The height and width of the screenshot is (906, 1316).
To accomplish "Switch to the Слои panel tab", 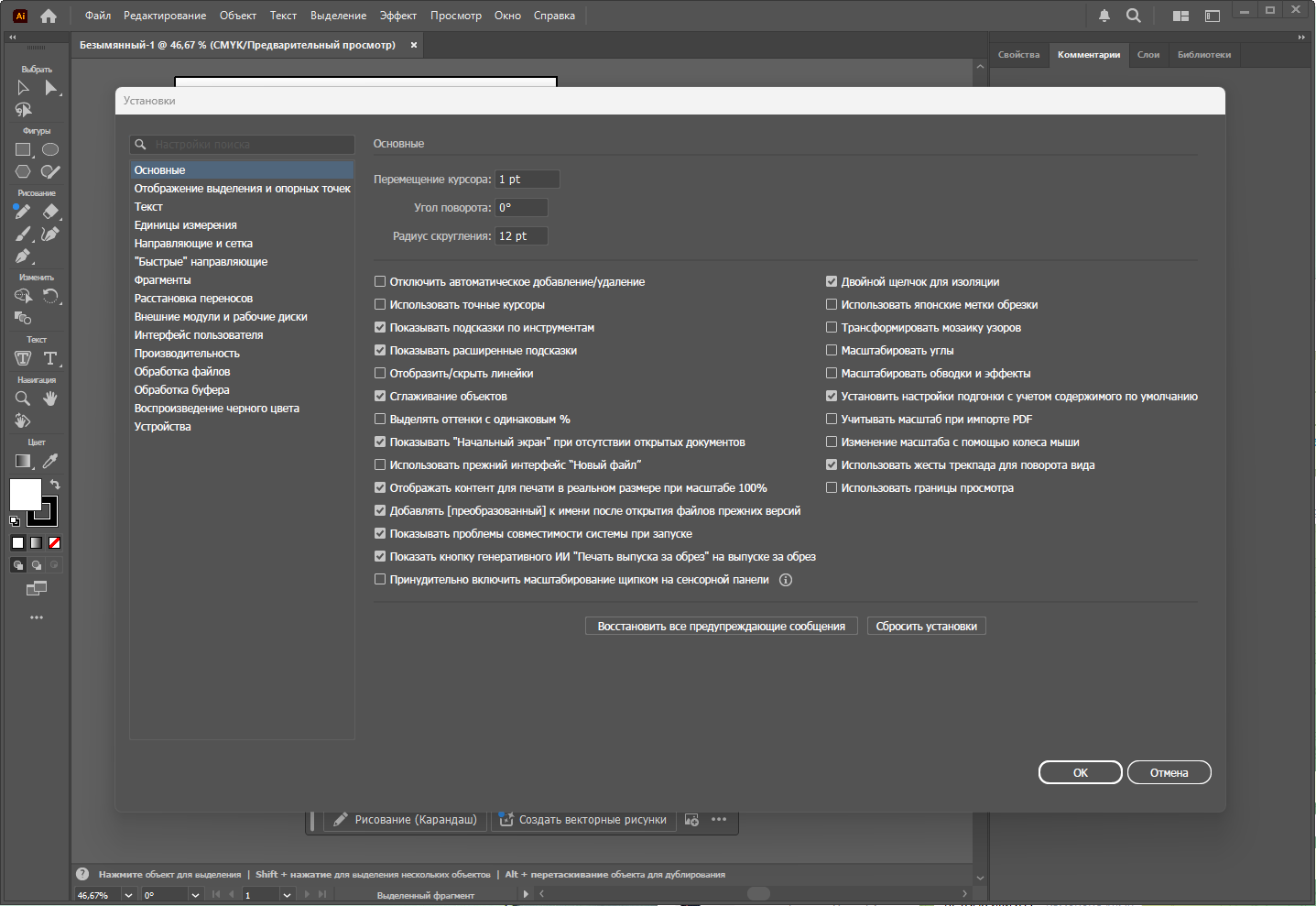I will [x=1148, y=55].
